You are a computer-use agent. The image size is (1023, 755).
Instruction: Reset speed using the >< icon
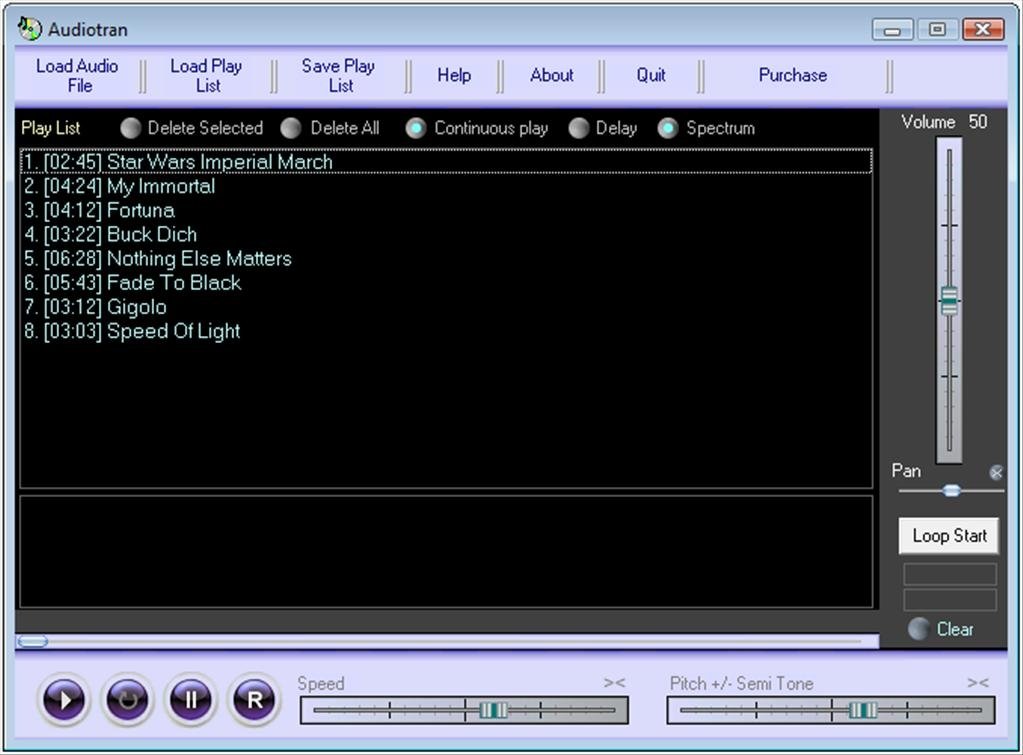point(614,683)
